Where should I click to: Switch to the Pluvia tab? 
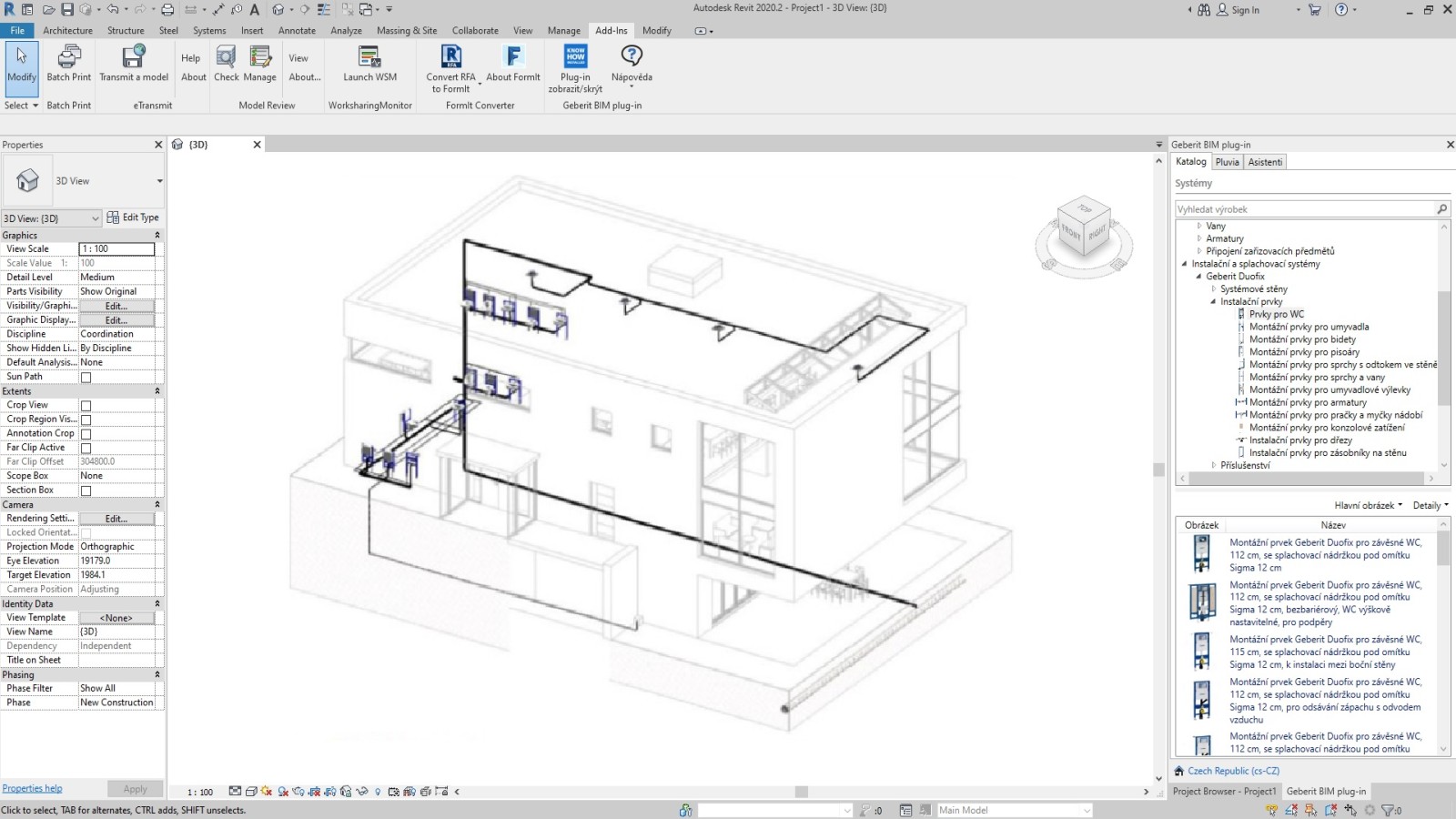click(x=1227, y=161)
